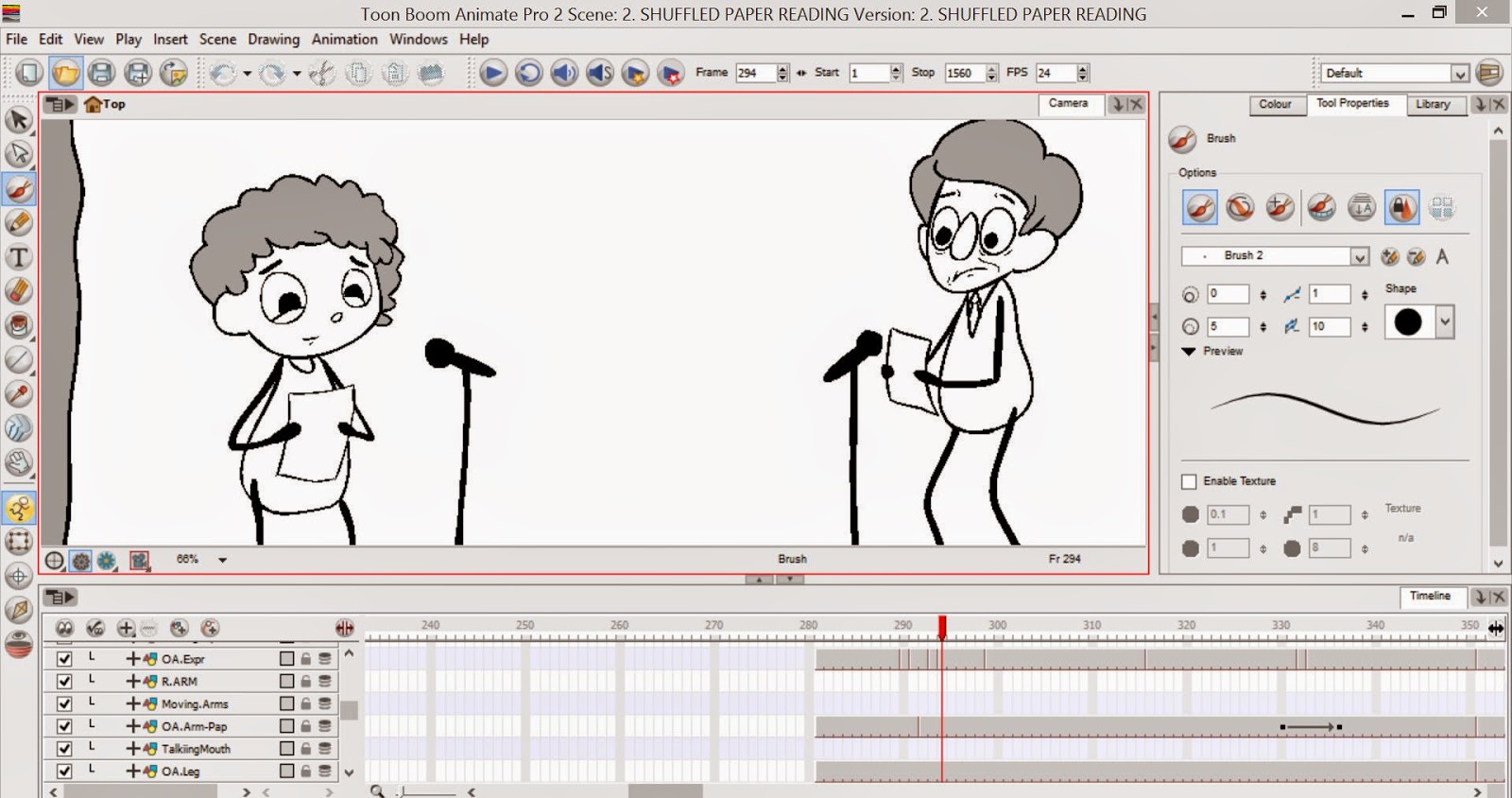
Task: Toggle Moving.Arms layer enable checkbox
Action: (64, 703)
